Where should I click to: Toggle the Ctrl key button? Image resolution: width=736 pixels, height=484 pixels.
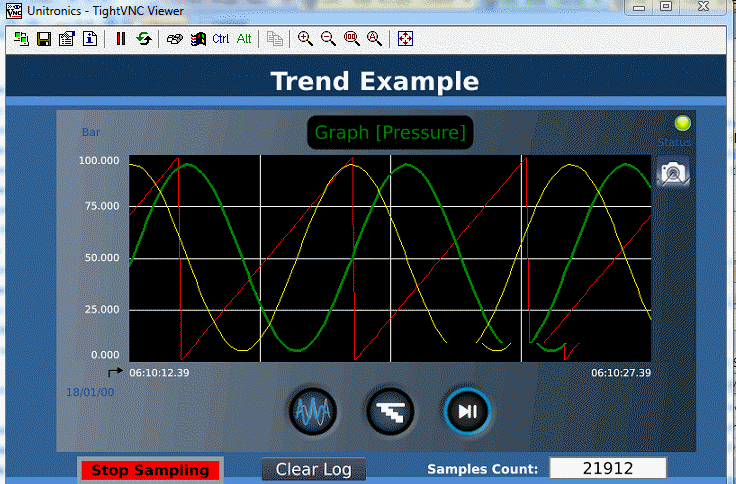point(221,39)
